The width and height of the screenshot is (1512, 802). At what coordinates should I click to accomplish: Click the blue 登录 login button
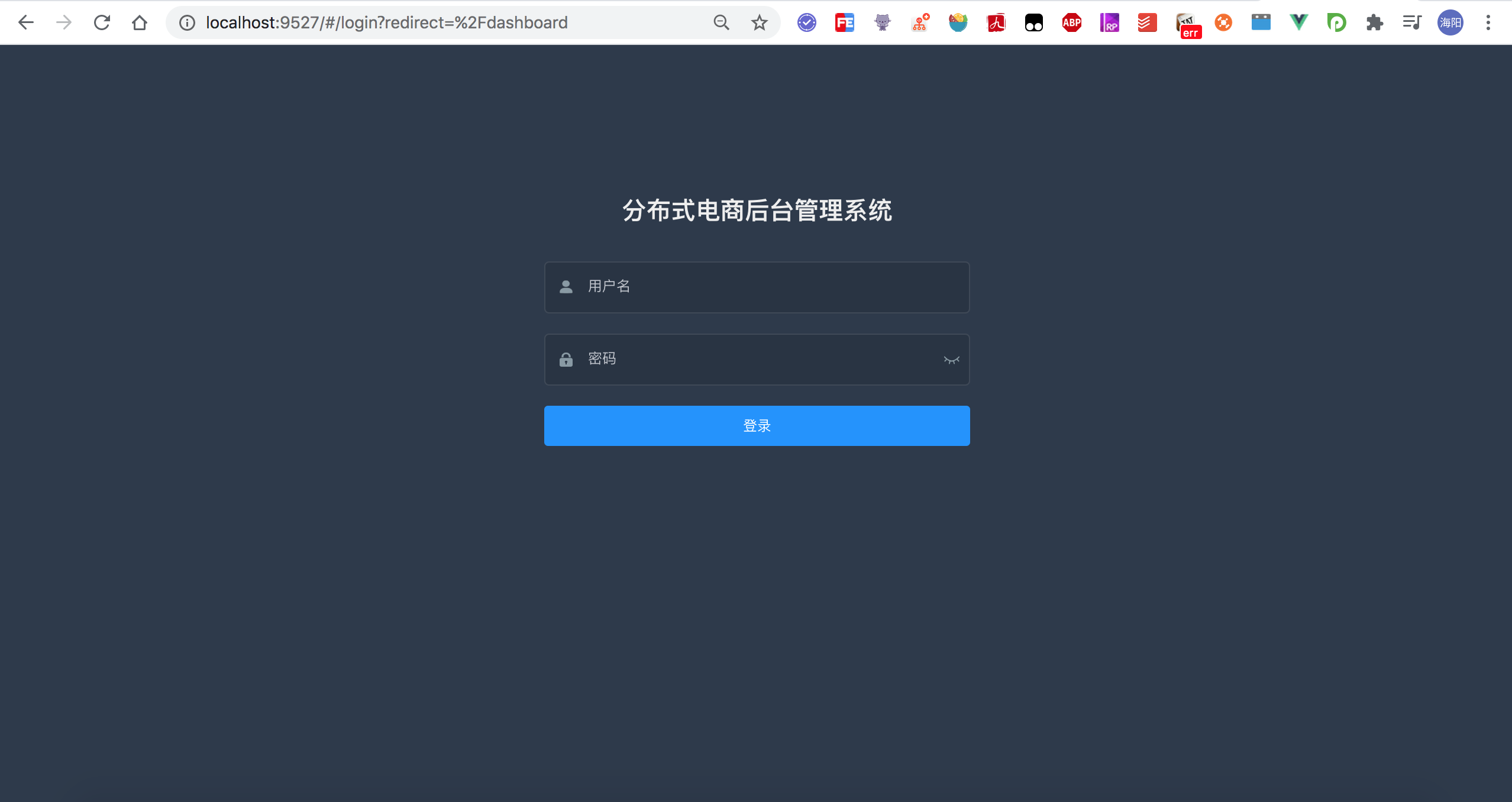757,426
